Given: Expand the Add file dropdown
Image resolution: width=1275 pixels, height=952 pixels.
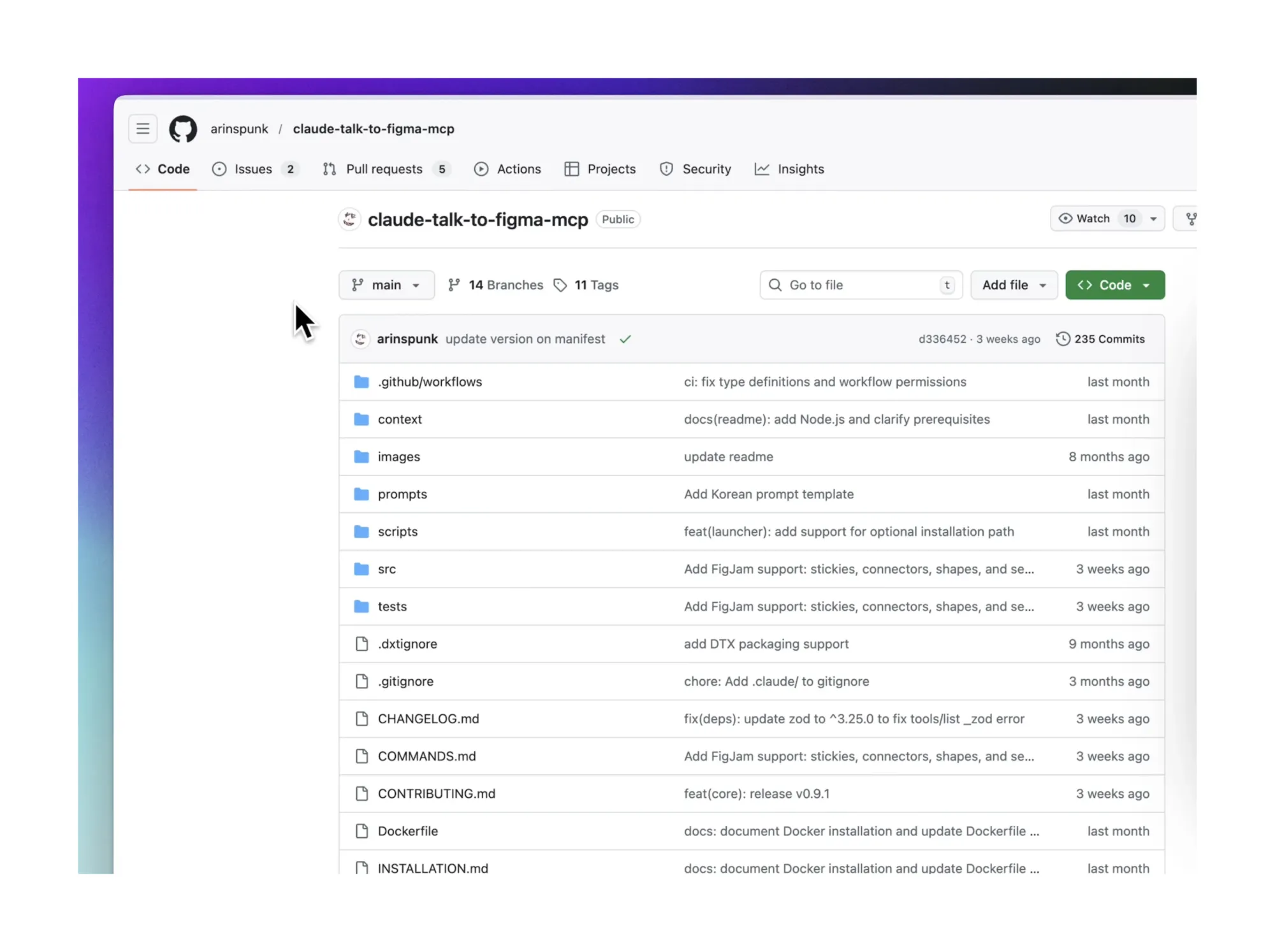Looking at the screenshot, I should pos(1014,285).
